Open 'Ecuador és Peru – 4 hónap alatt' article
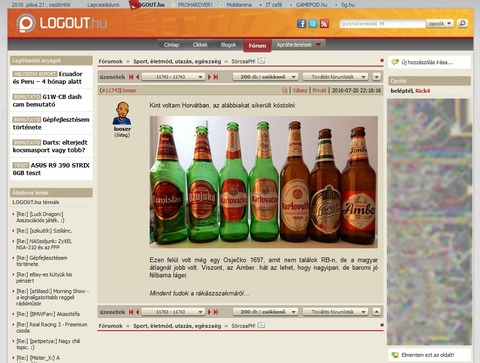 pos(47,78)
